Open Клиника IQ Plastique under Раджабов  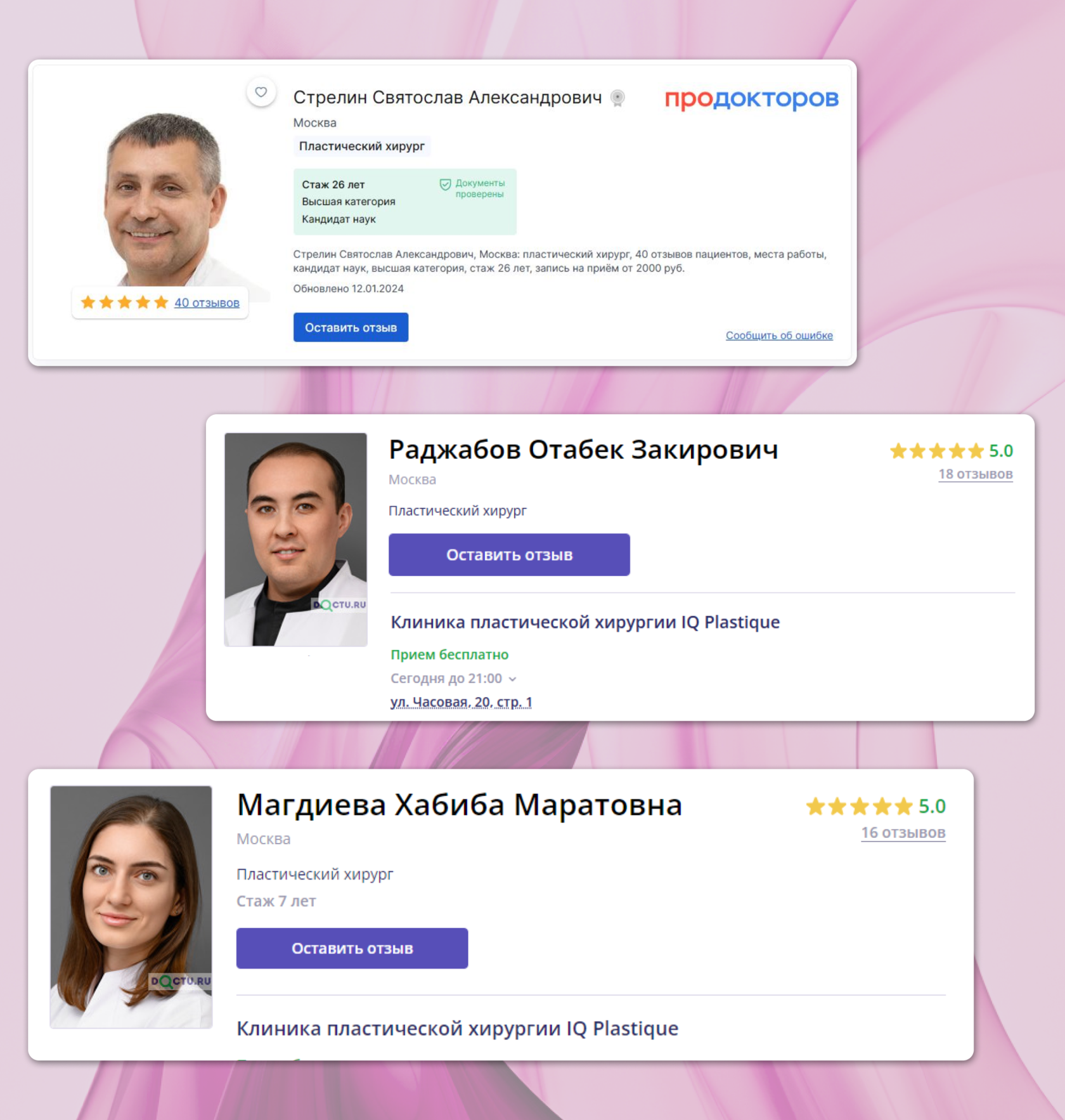point(585,622)
